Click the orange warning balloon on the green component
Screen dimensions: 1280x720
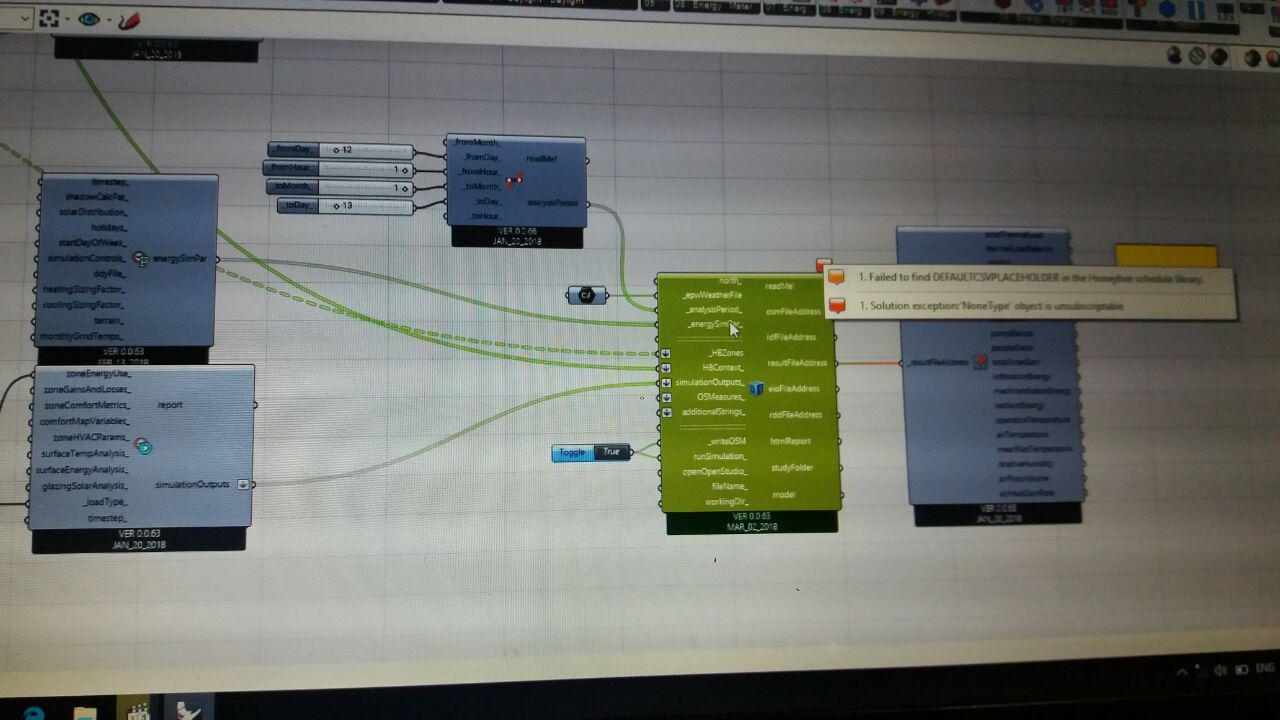[x=822, y=265]
